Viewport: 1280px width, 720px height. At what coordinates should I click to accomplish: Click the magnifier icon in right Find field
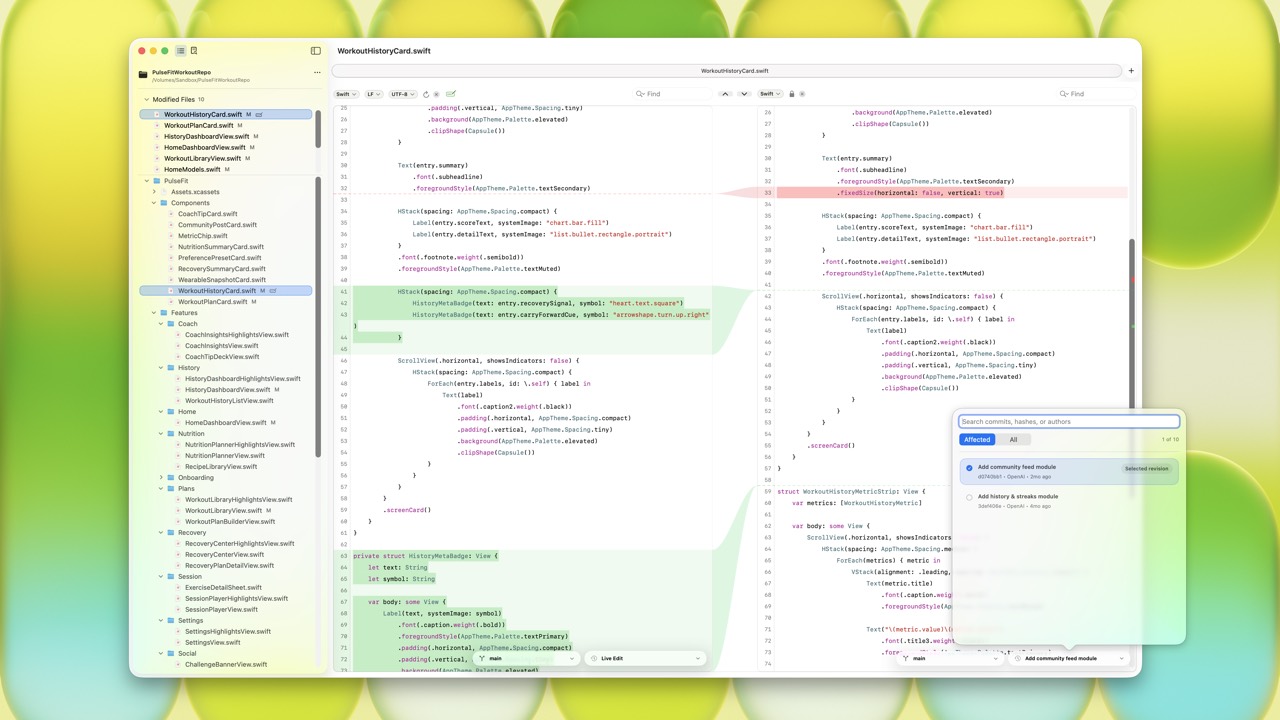(x=1064, y=94)
